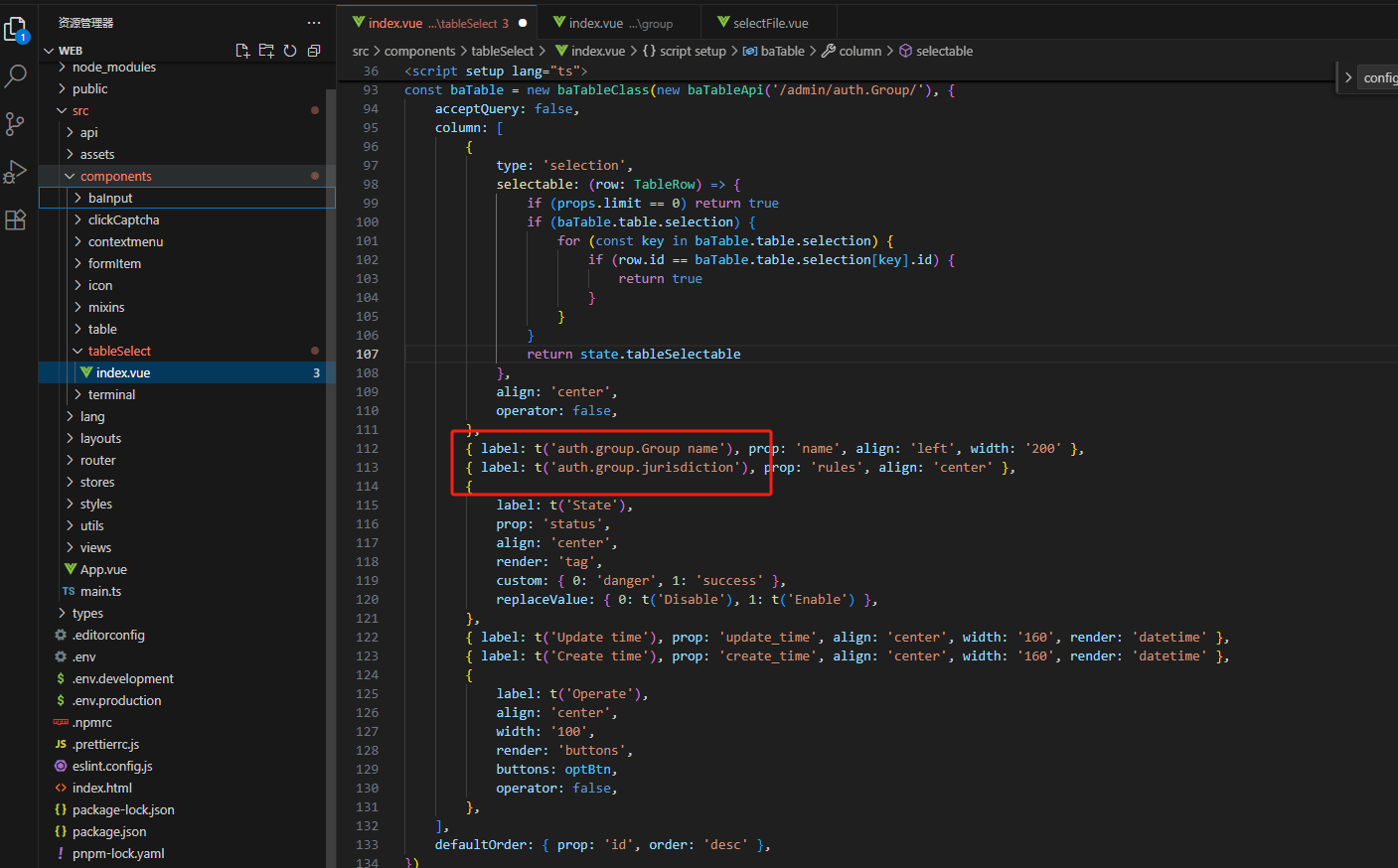This screenshot has height=868, width=1398.
Task: Click the New File icon in explorer
Action: [x=242, y=51]
